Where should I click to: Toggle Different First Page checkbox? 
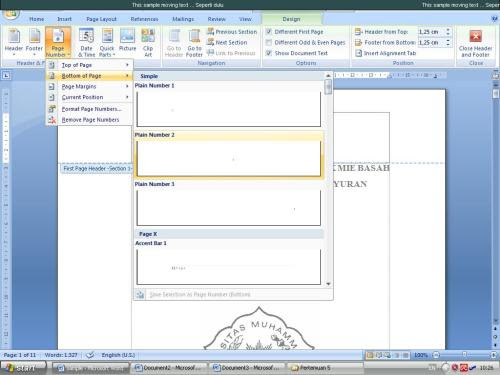pos(269,32)
